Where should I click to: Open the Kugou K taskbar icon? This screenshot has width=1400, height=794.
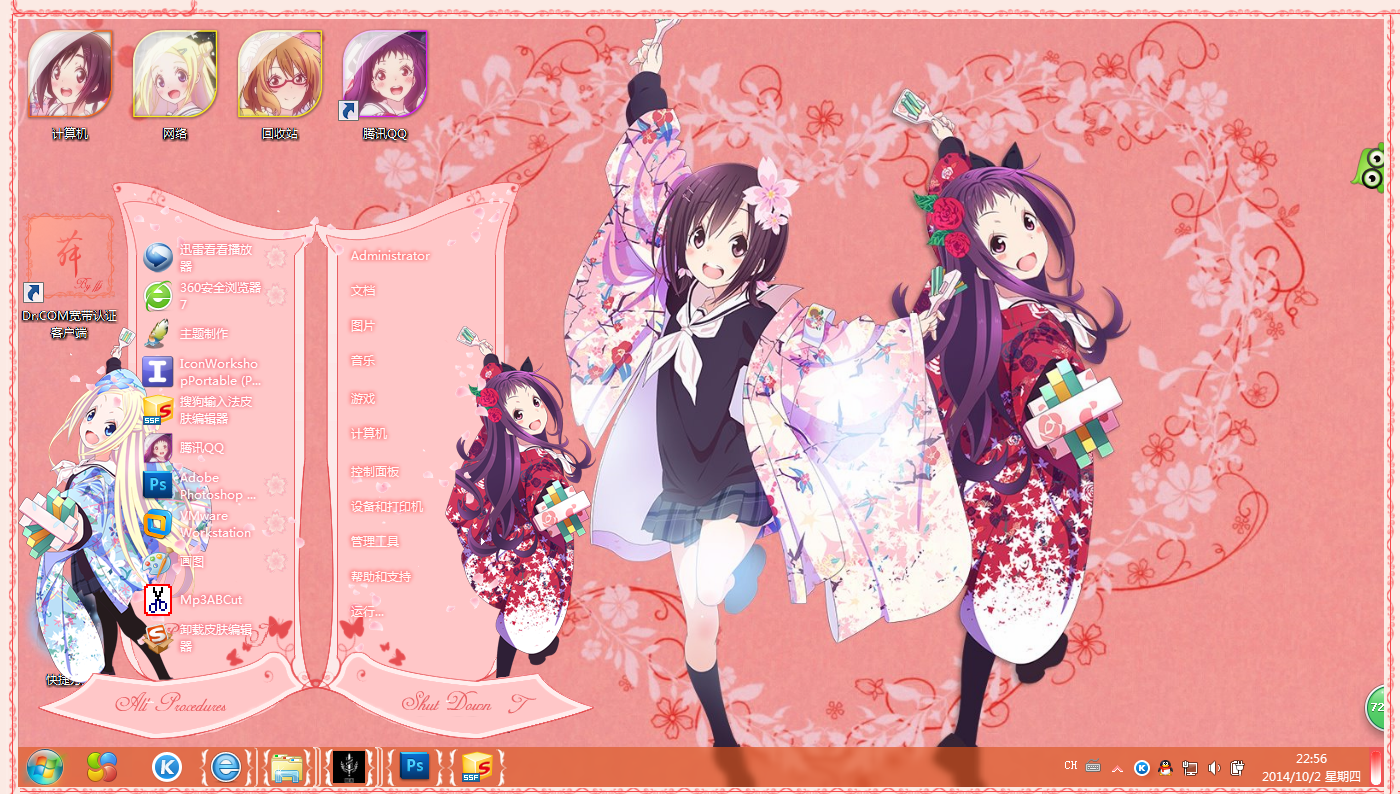[x=167, y=767]
